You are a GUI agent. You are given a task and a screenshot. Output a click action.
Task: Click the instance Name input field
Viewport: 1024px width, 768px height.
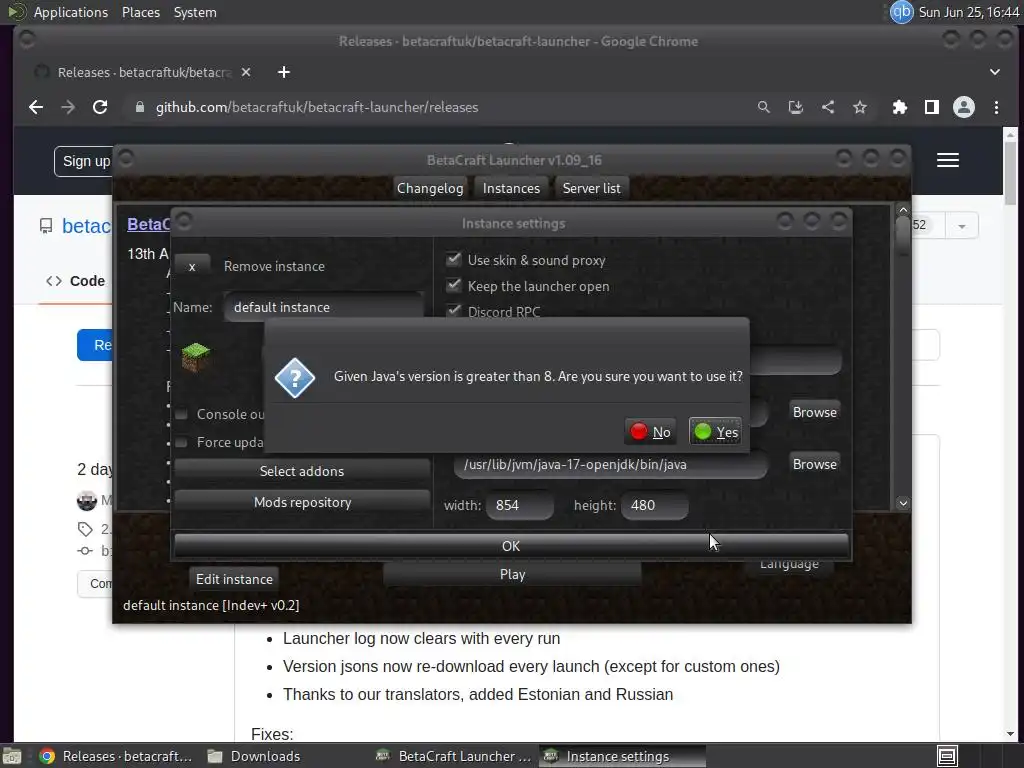(x=324, y=307)
